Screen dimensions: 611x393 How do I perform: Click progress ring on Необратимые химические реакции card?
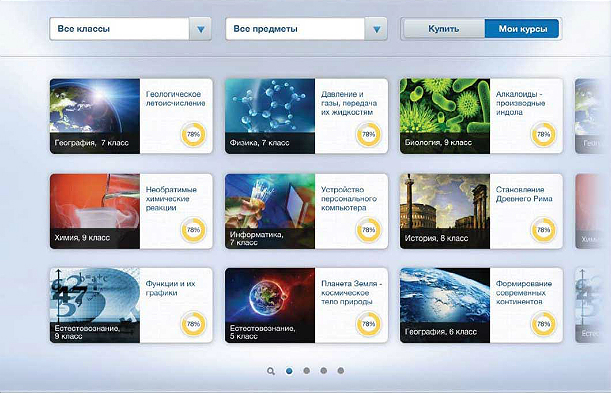coord(193,230)
